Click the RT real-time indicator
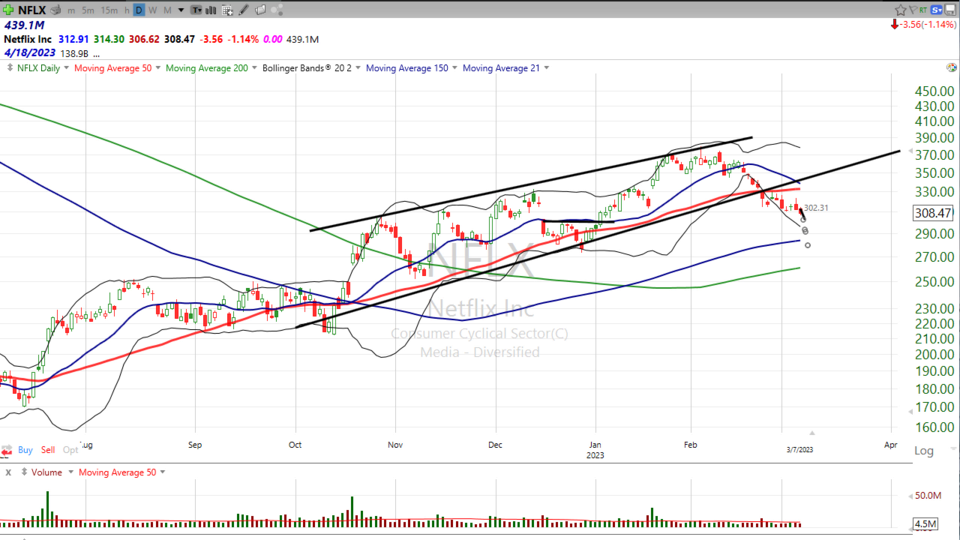The height and width of the screenshot is (540, 960). [x=923, y=10]
